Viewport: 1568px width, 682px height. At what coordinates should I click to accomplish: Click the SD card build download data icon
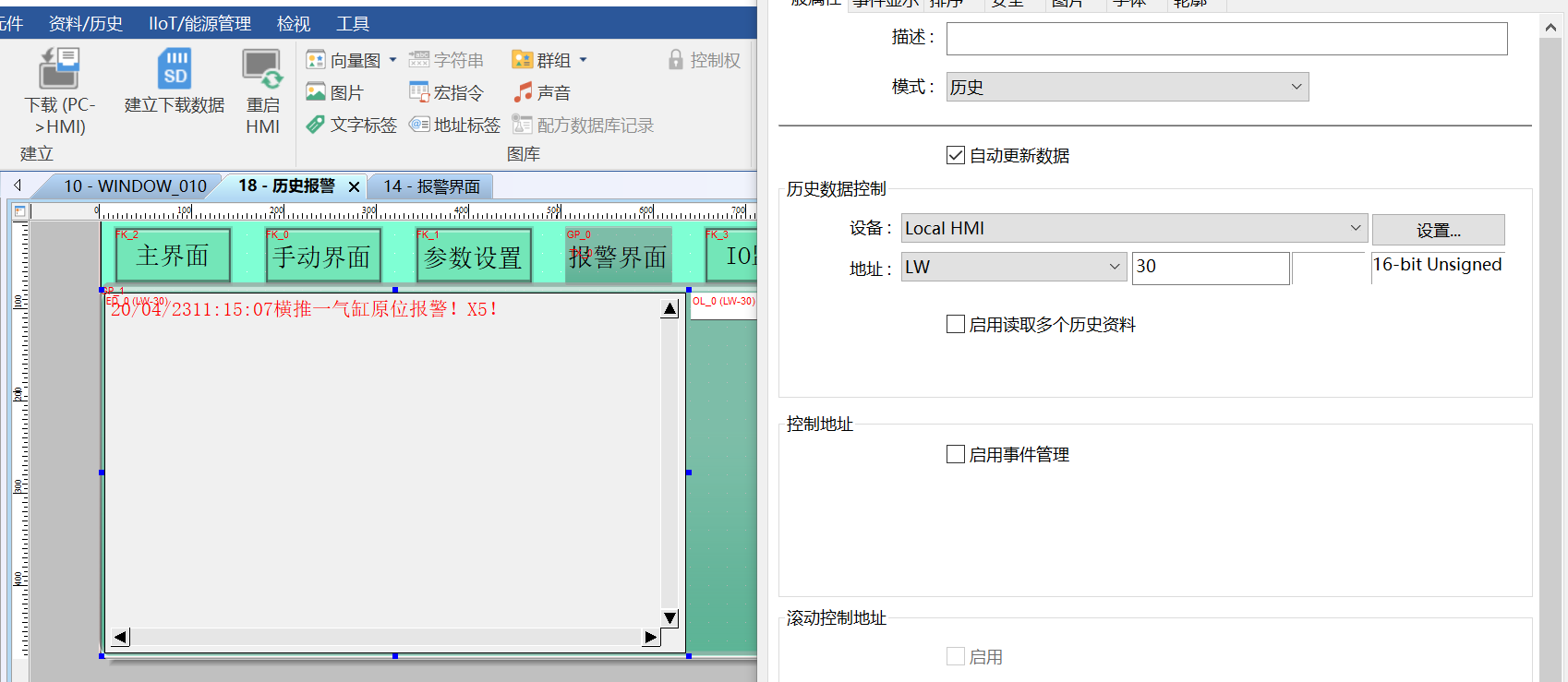(x=175, y=70)
